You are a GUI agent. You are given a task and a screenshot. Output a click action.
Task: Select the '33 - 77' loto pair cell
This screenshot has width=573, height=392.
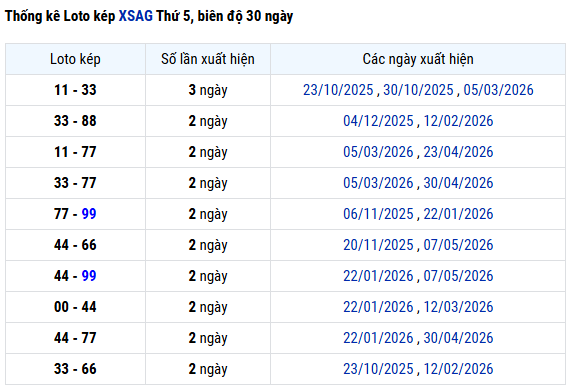[75, 183]
